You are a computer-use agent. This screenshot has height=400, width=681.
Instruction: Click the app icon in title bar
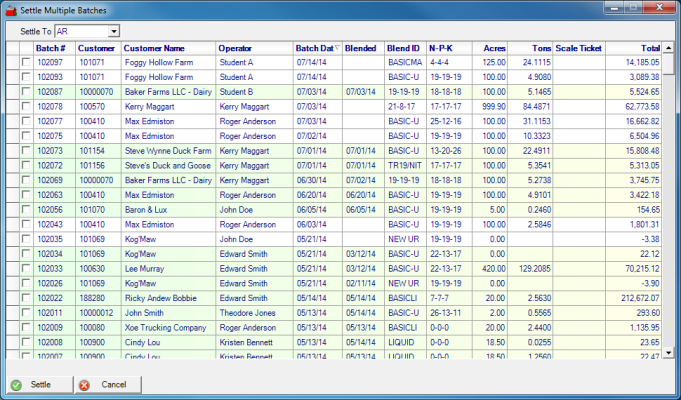[x=11, y=8]
